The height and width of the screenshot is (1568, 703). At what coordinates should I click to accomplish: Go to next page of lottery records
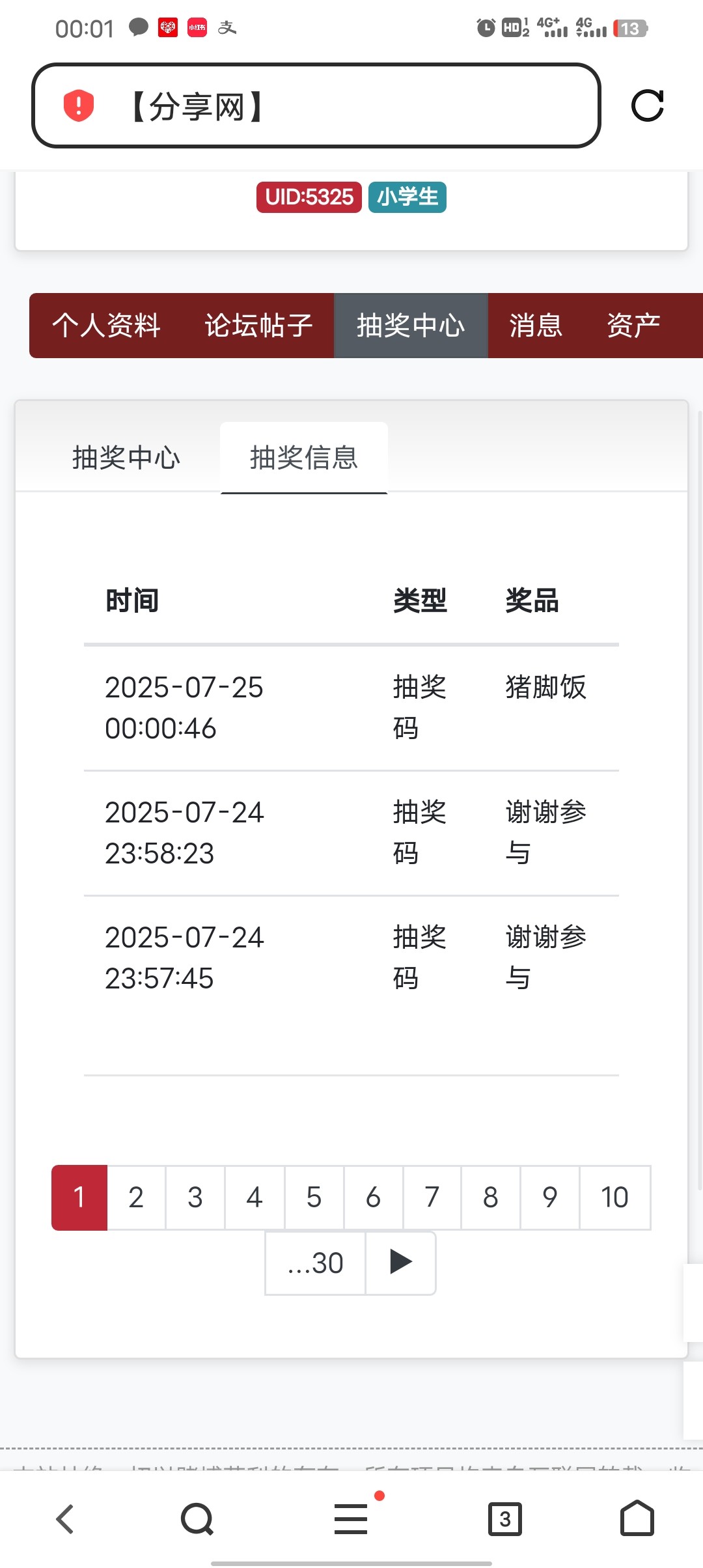400,1262
